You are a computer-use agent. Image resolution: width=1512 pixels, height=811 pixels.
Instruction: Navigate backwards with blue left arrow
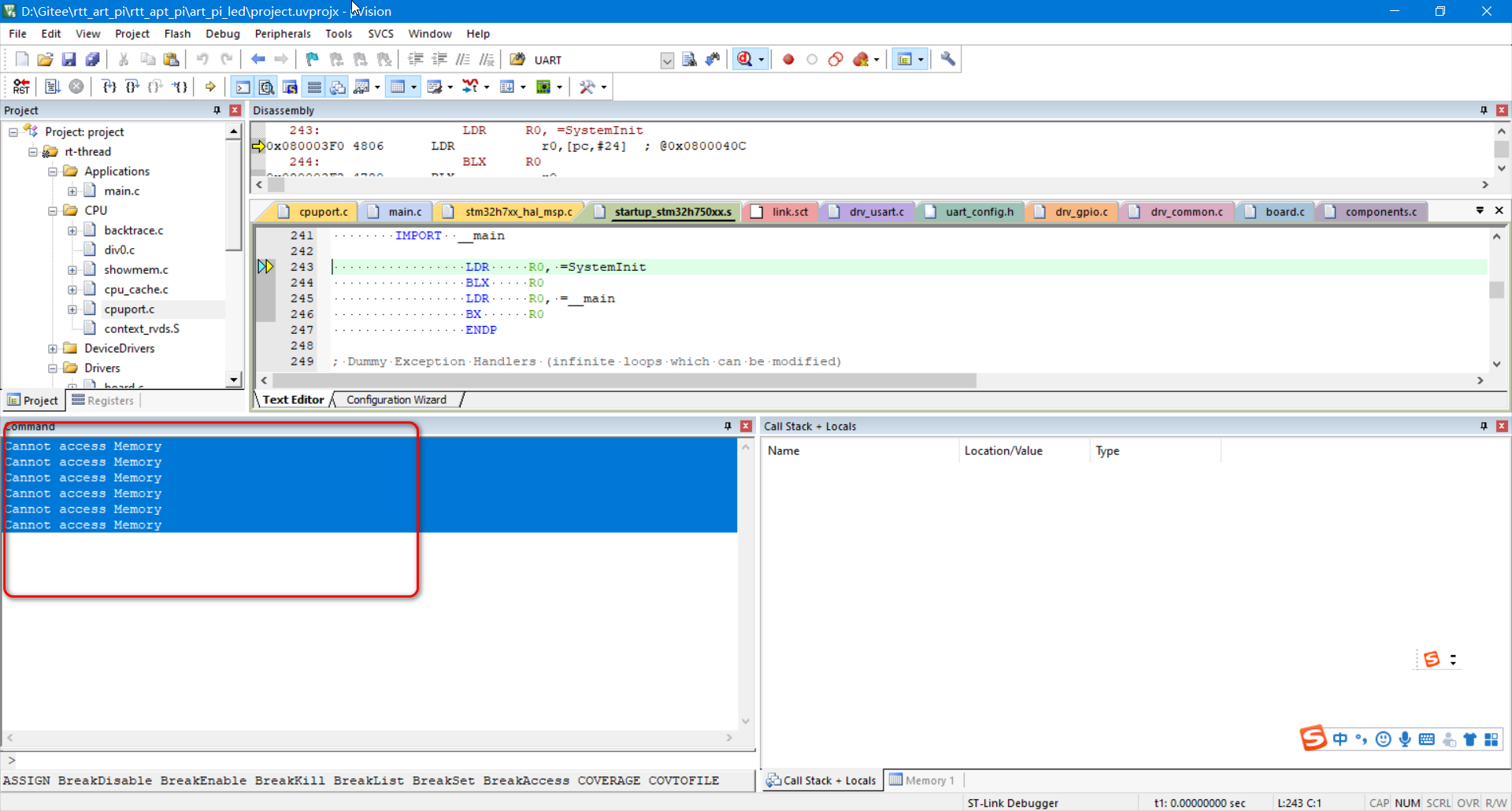tap(258, 60)
